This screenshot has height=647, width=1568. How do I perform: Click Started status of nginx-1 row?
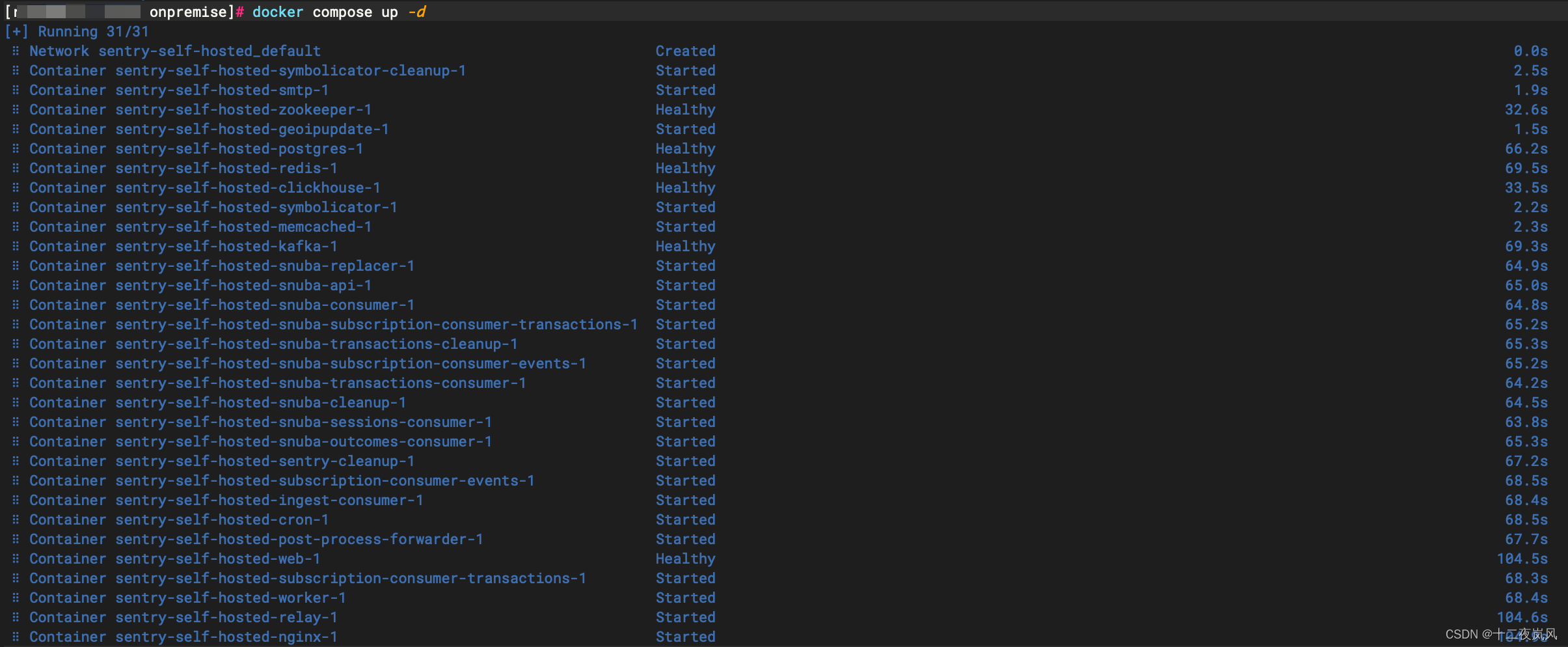point(685,637)
